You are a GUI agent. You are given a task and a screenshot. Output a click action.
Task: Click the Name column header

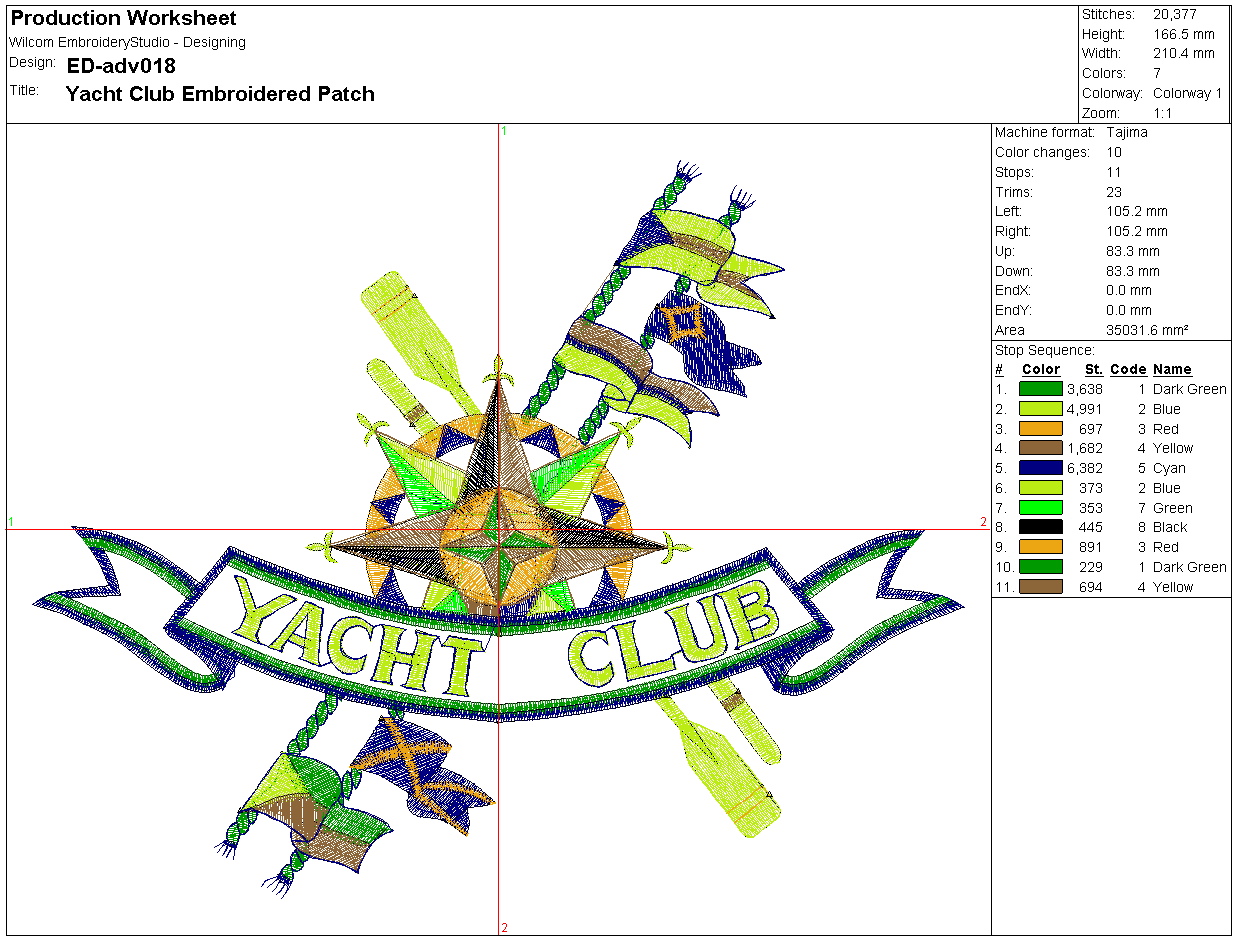tap(1172, 370)
